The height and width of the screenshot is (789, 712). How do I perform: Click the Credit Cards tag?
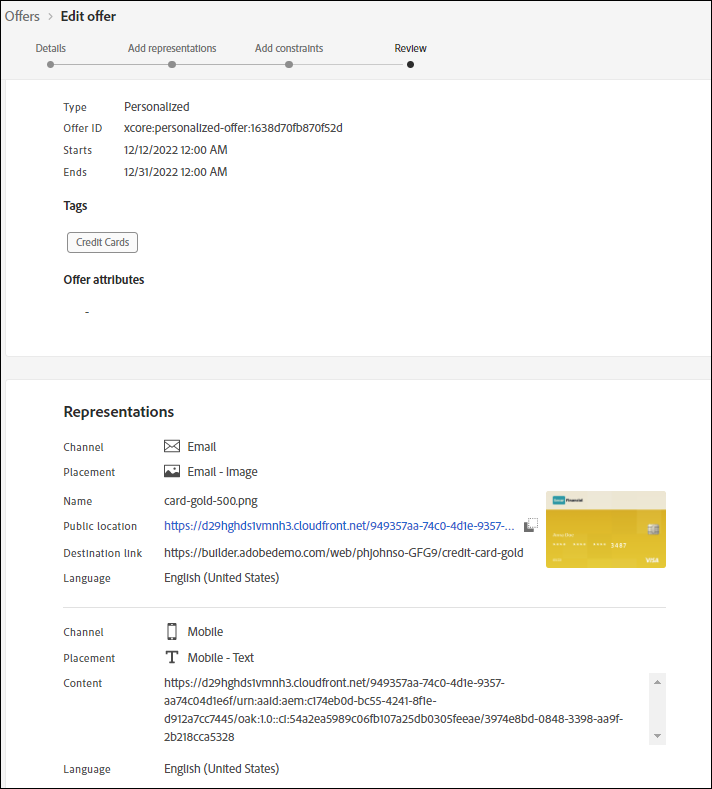(102, 242)
